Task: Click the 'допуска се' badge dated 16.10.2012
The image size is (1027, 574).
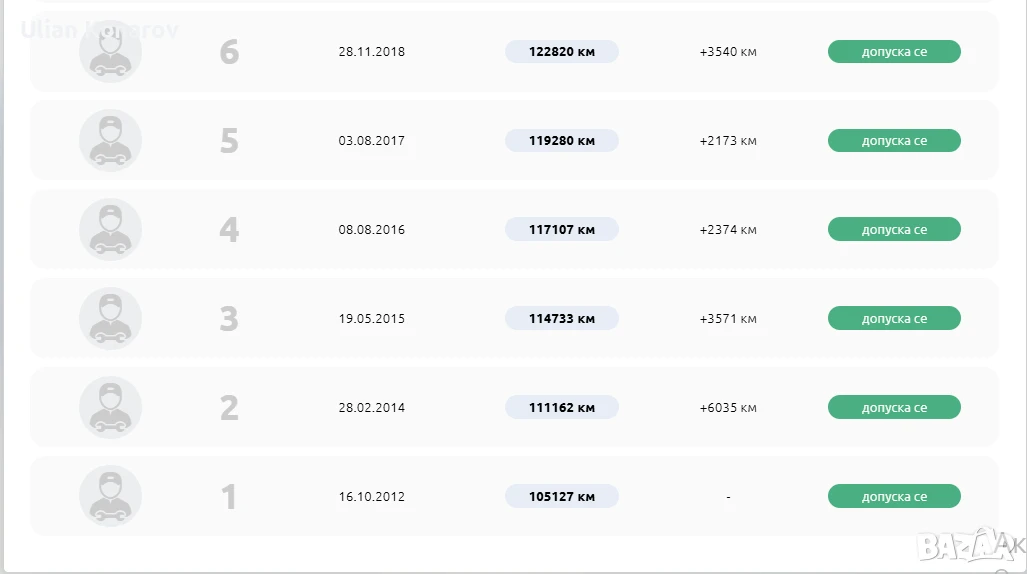Action: coord(894,497)
